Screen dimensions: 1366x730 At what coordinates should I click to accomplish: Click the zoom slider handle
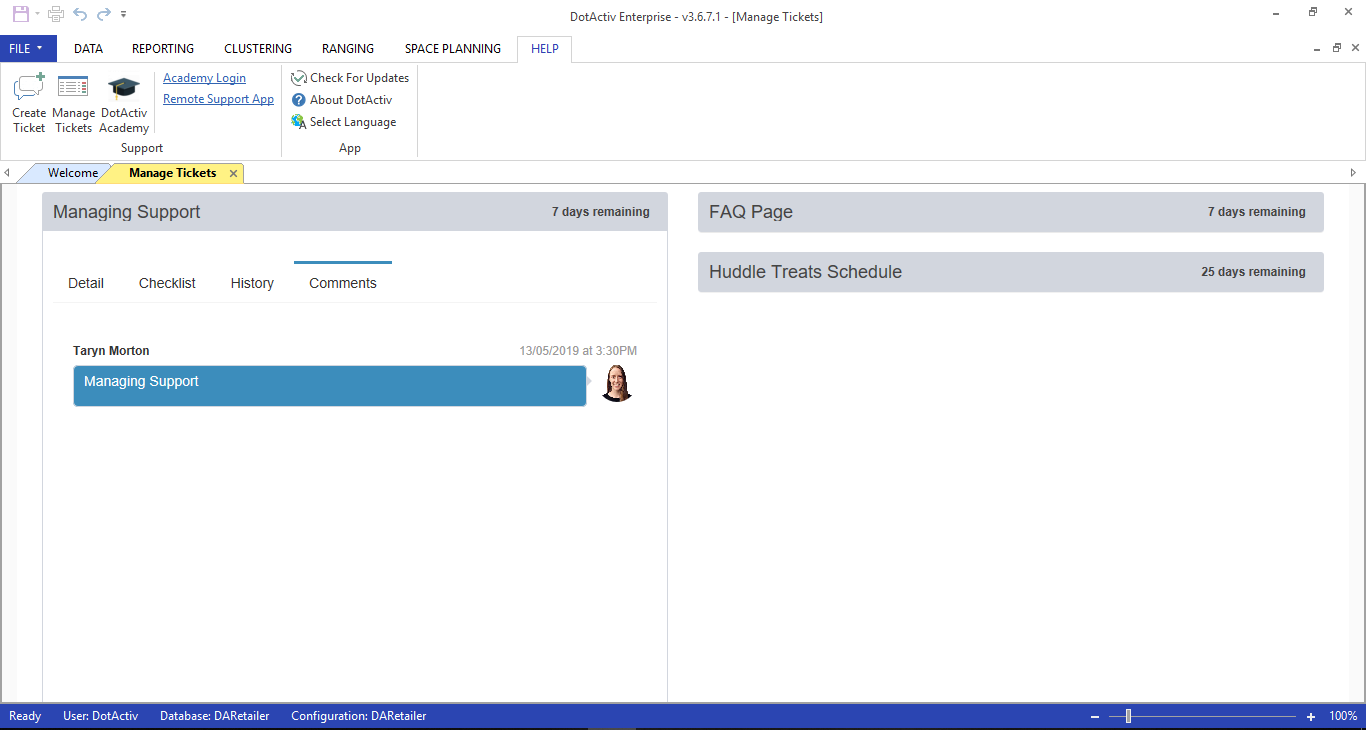[x=1128, y=716]
